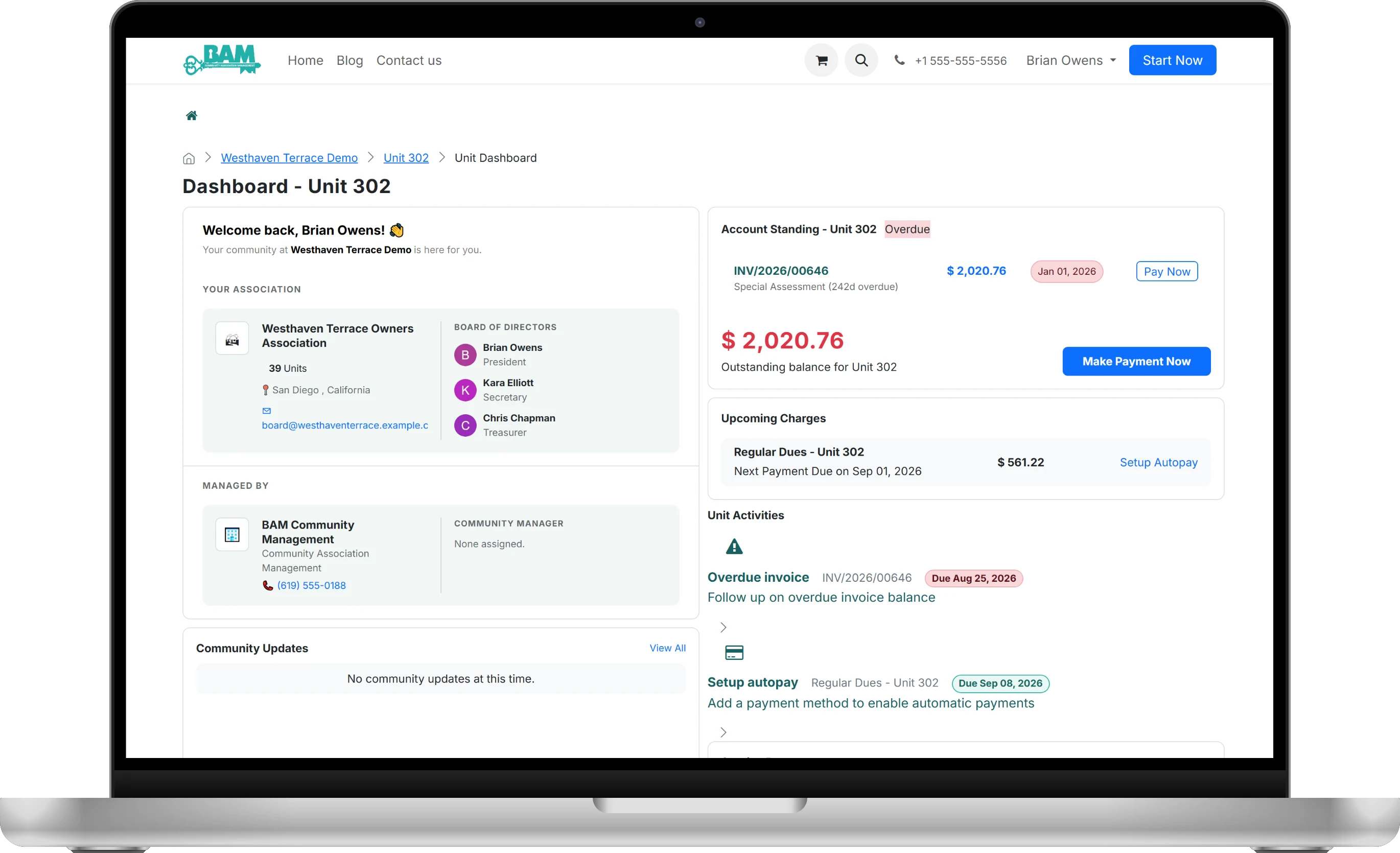Image resolution: width=1400 pixels, height=853 pixels.
Task: Click the +1 555-555-5556 phone number
Action: [x=960, y=61]
